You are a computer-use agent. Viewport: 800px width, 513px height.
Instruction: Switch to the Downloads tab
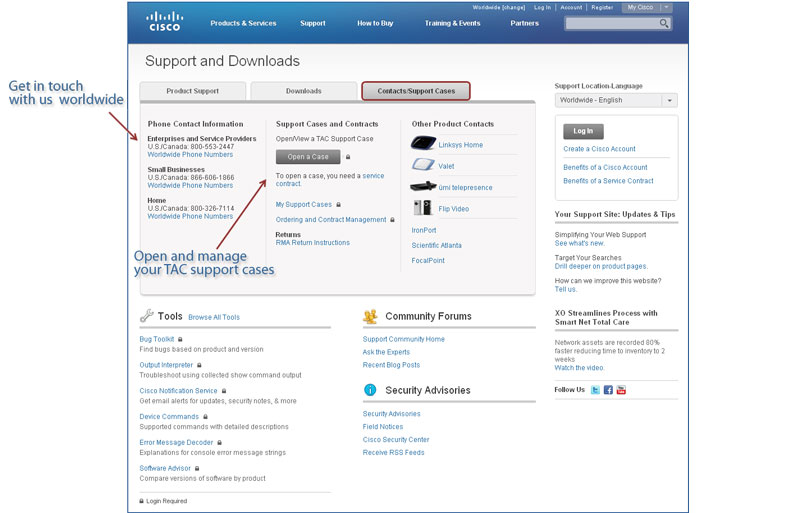(304, 91)
